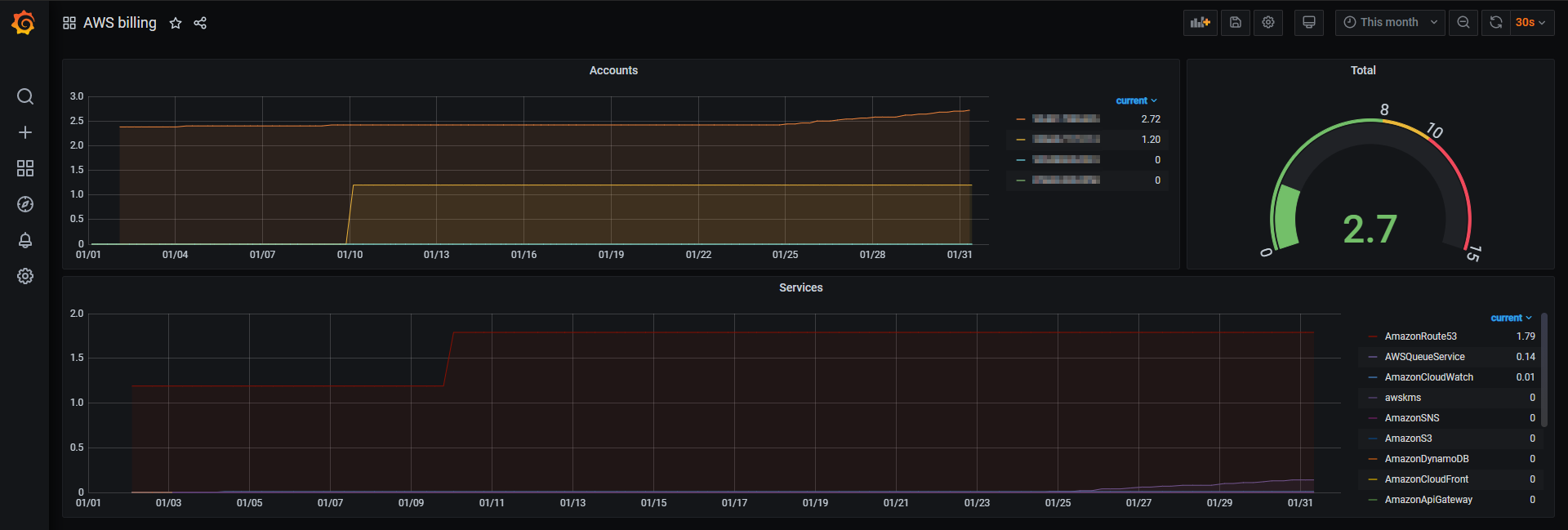1568x530 pixels.
Task: Open dashboard settings gear in top toolbar
Action: pos(1268,23)
